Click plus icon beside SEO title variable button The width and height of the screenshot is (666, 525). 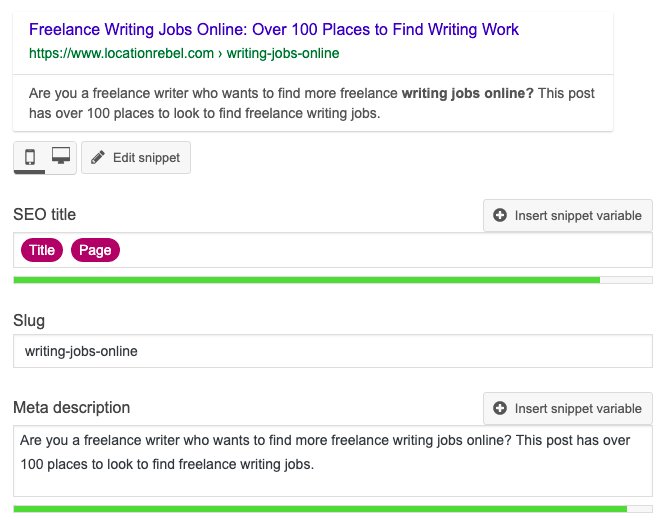pyautogui.click(x=500, y=215)
